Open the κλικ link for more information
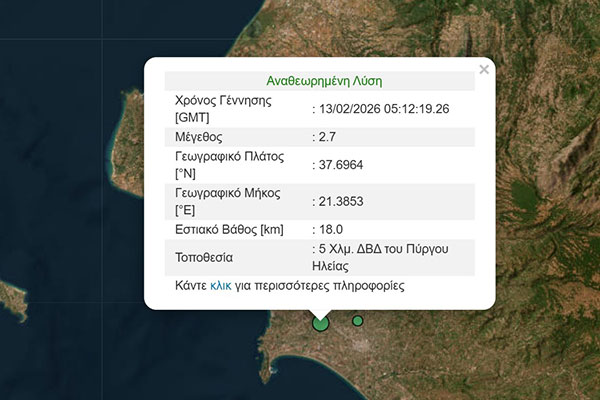 coord(220,287)
